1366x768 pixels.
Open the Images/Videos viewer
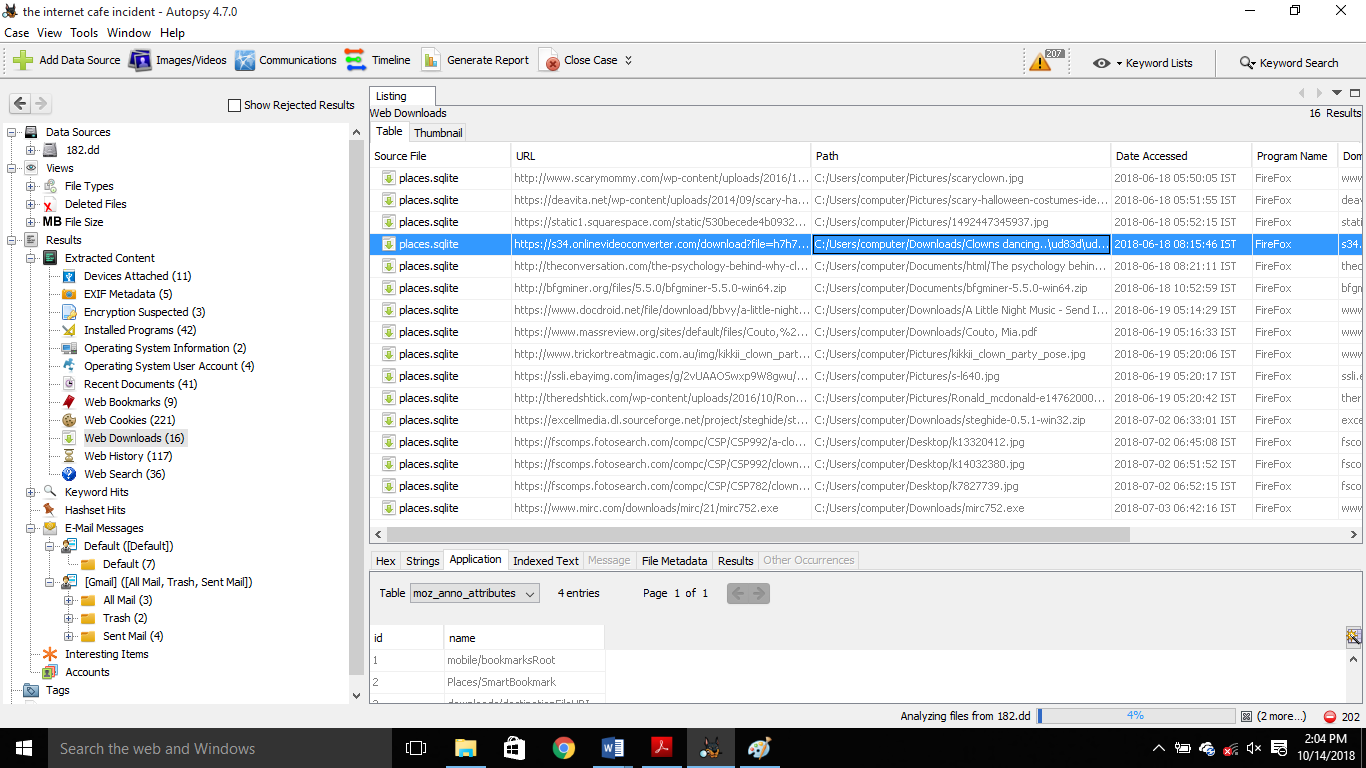140,60
